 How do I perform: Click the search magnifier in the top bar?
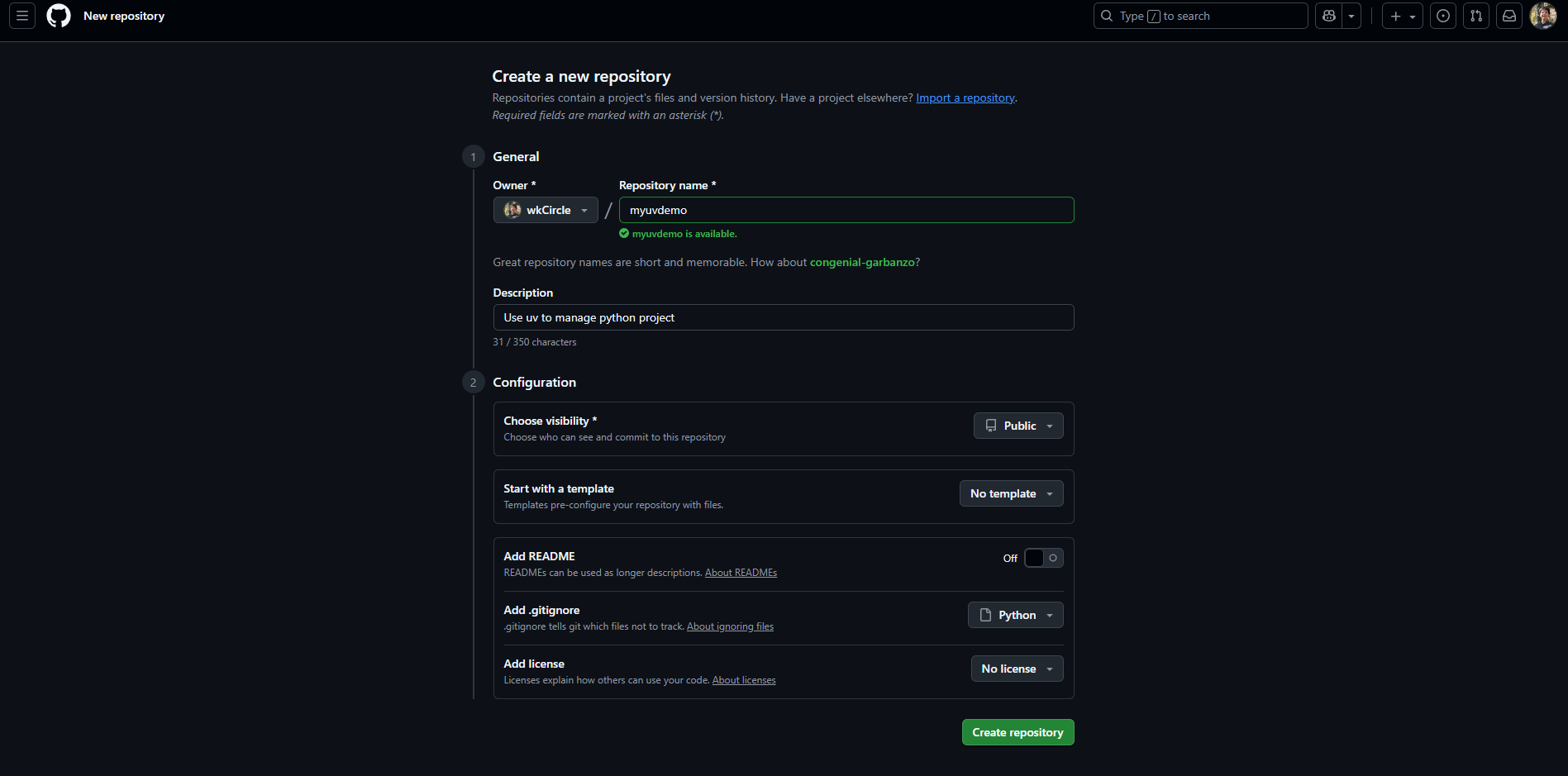click(x=1106, y=15)
